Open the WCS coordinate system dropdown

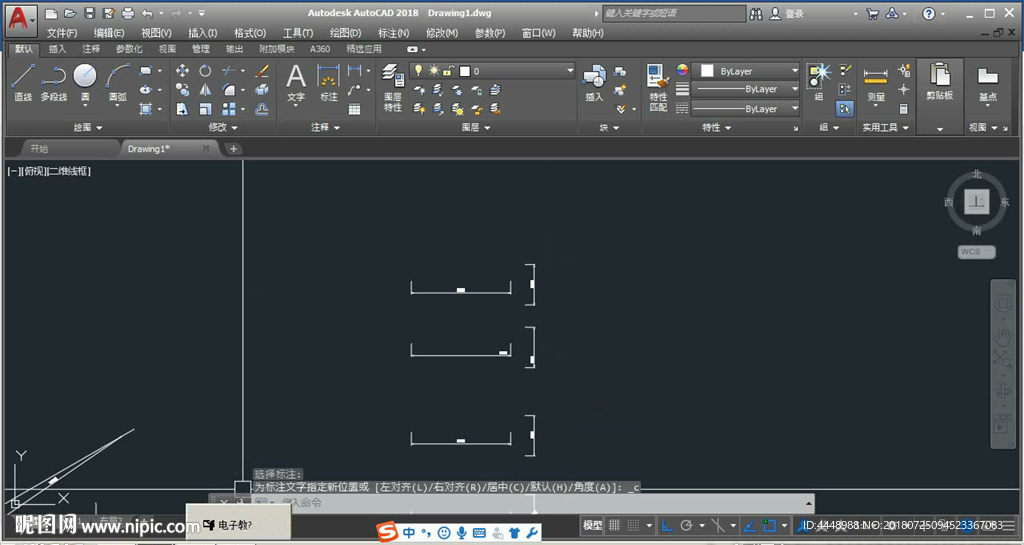(976, 252)
